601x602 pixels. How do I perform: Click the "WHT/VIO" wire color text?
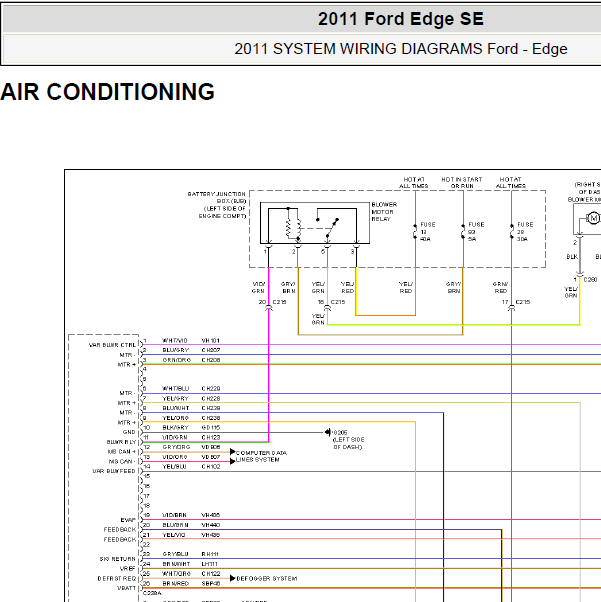tap(175, 341)
